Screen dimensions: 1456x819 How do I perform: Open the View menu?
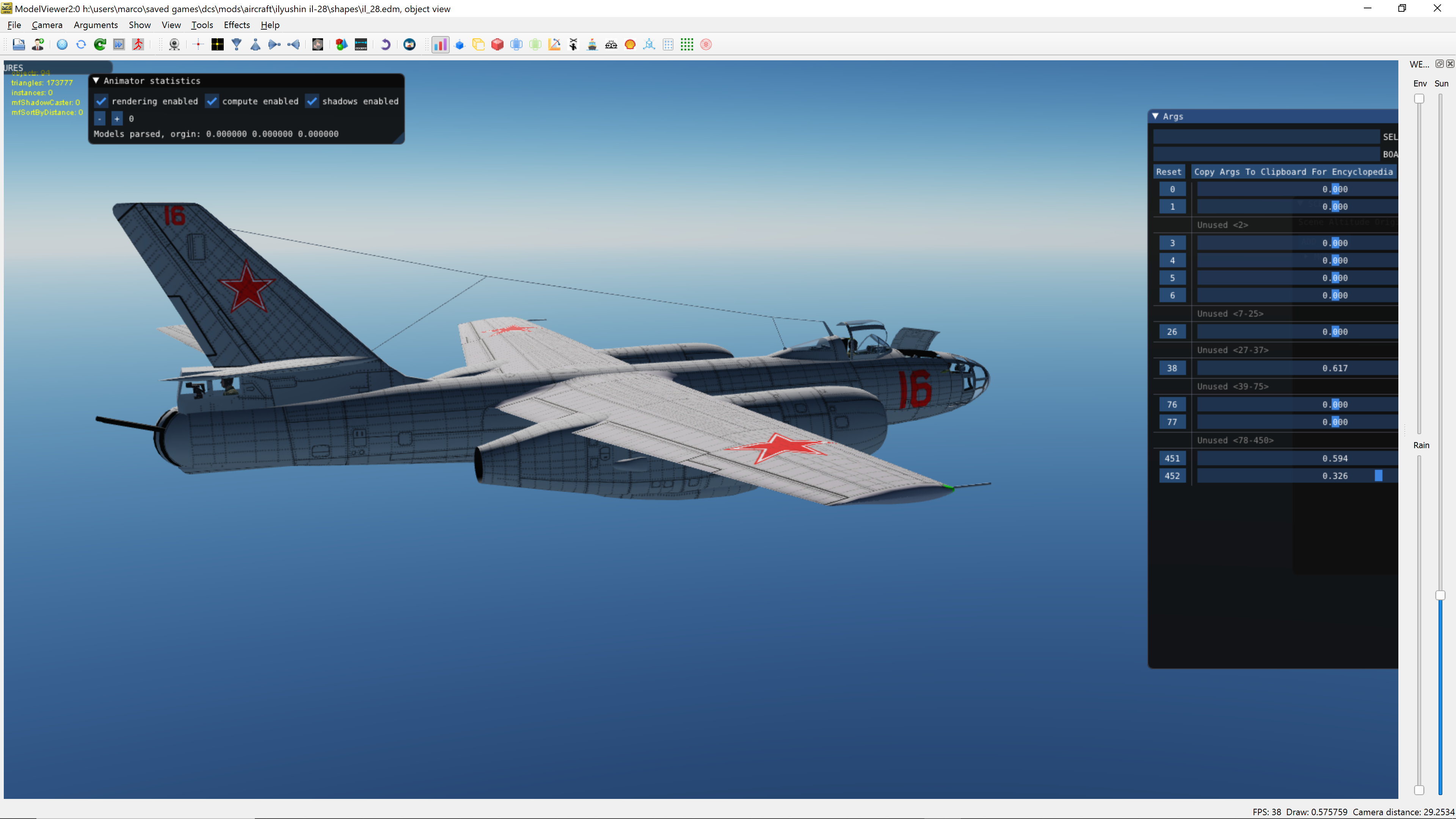pos(171,25)
